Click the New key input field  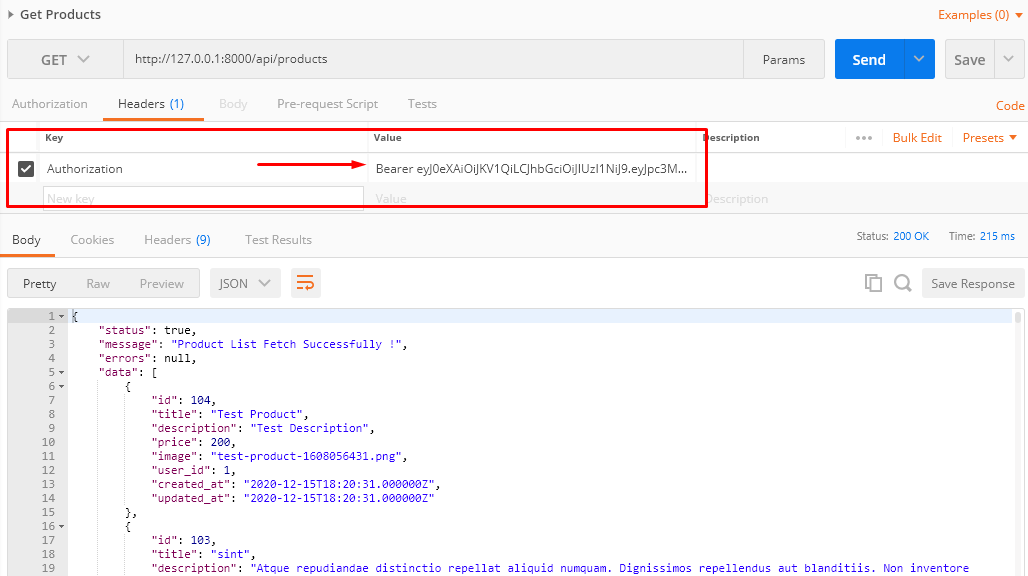click(x=203, y=198)
